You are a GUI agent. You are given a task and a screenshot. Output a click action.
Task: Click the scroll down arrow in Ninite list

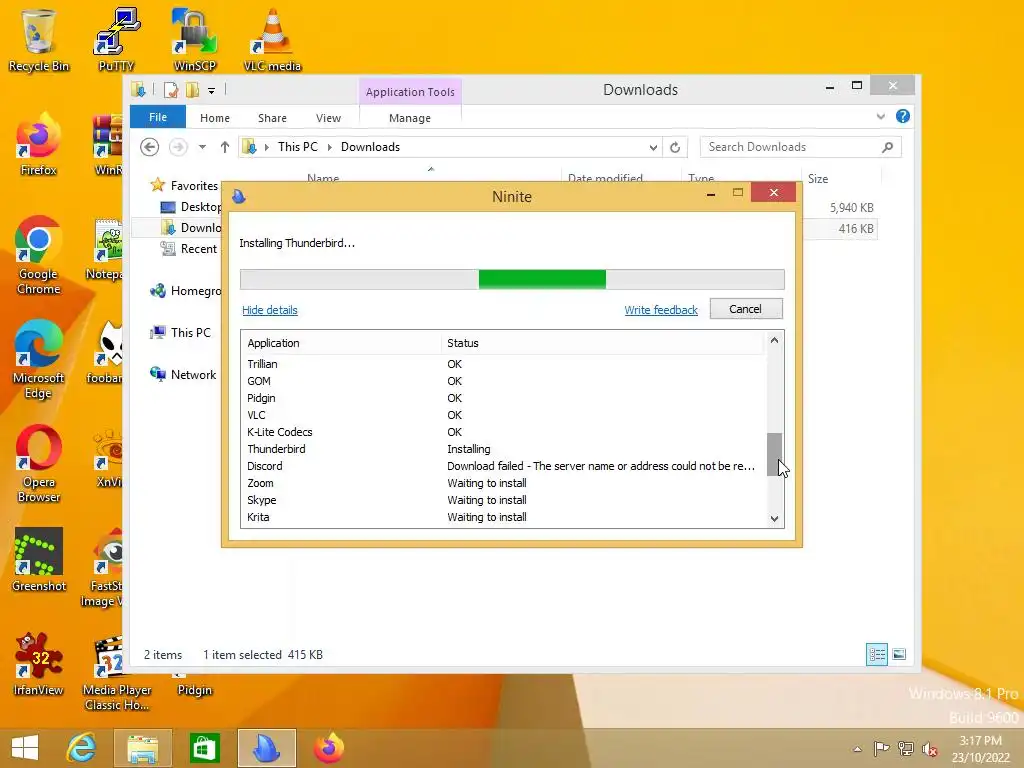pyautogui.click(x=775, y=519)
